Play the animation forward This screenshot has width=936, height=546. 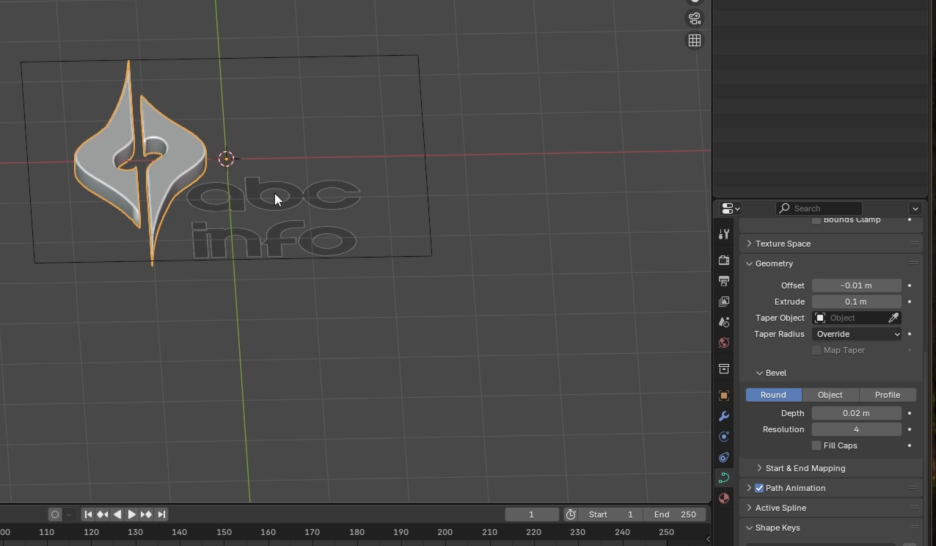click(131, 514)
